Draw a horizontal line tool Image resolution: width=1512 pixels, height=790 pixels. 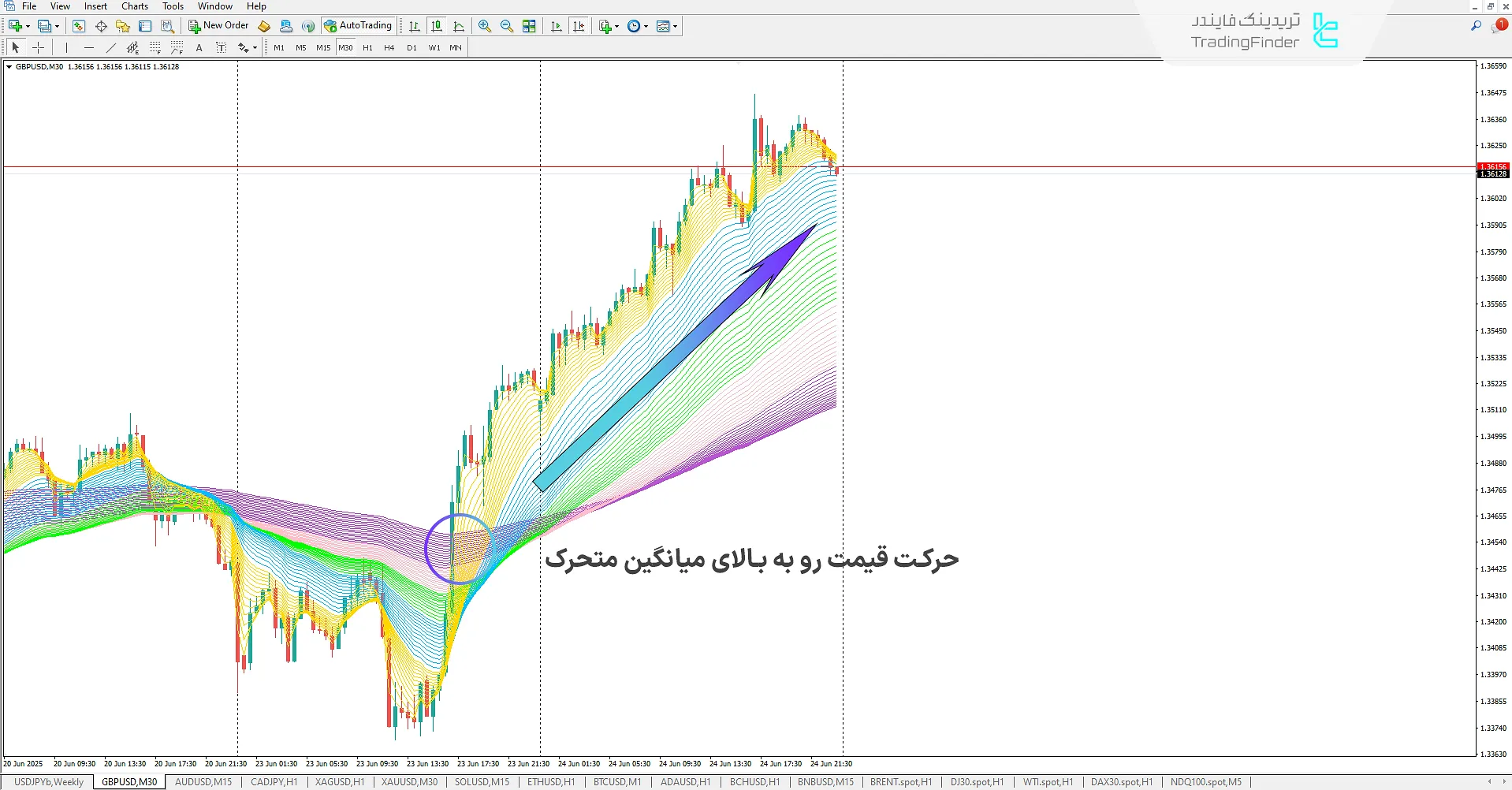click(88, 48)
